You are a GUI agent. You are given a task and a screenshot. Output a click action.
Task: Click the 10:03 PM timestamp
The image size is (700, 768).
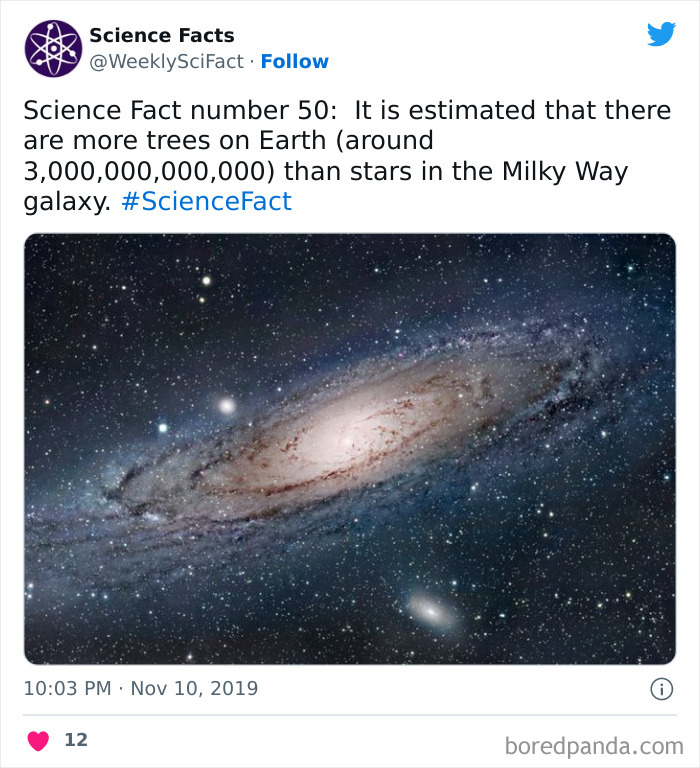pos(66,689)
